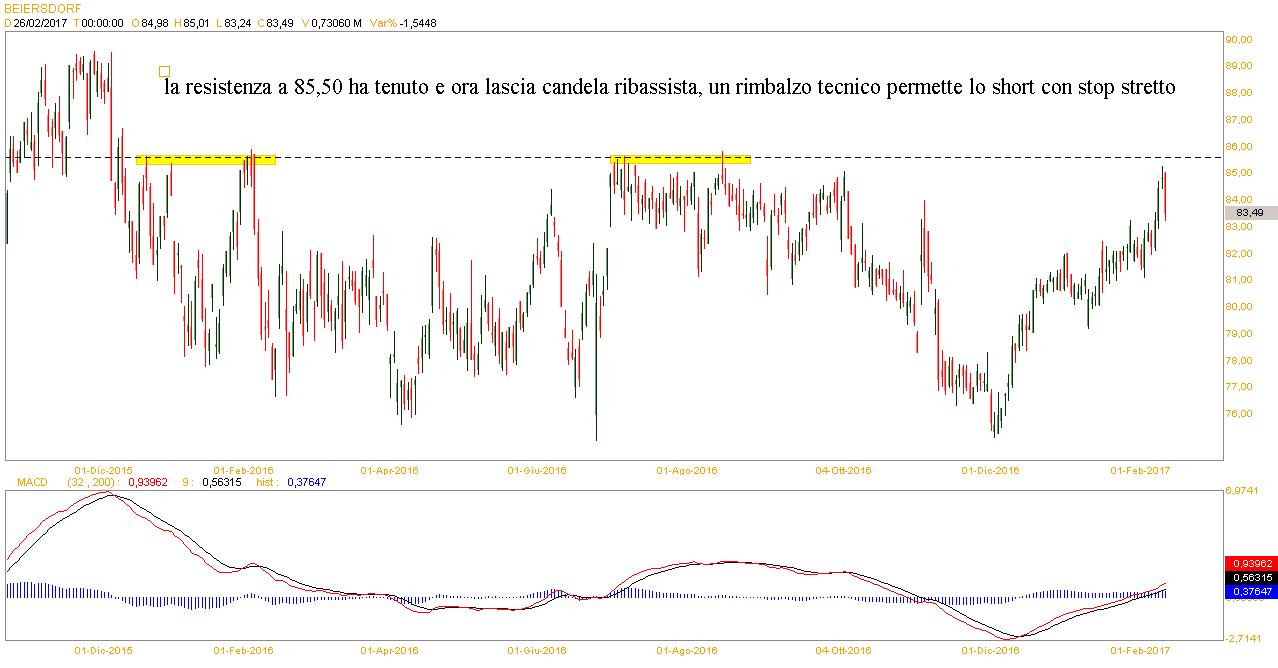Click the grey current price tag 83,49
This screenshot has height=668, width=1278.
point(1249,212)
